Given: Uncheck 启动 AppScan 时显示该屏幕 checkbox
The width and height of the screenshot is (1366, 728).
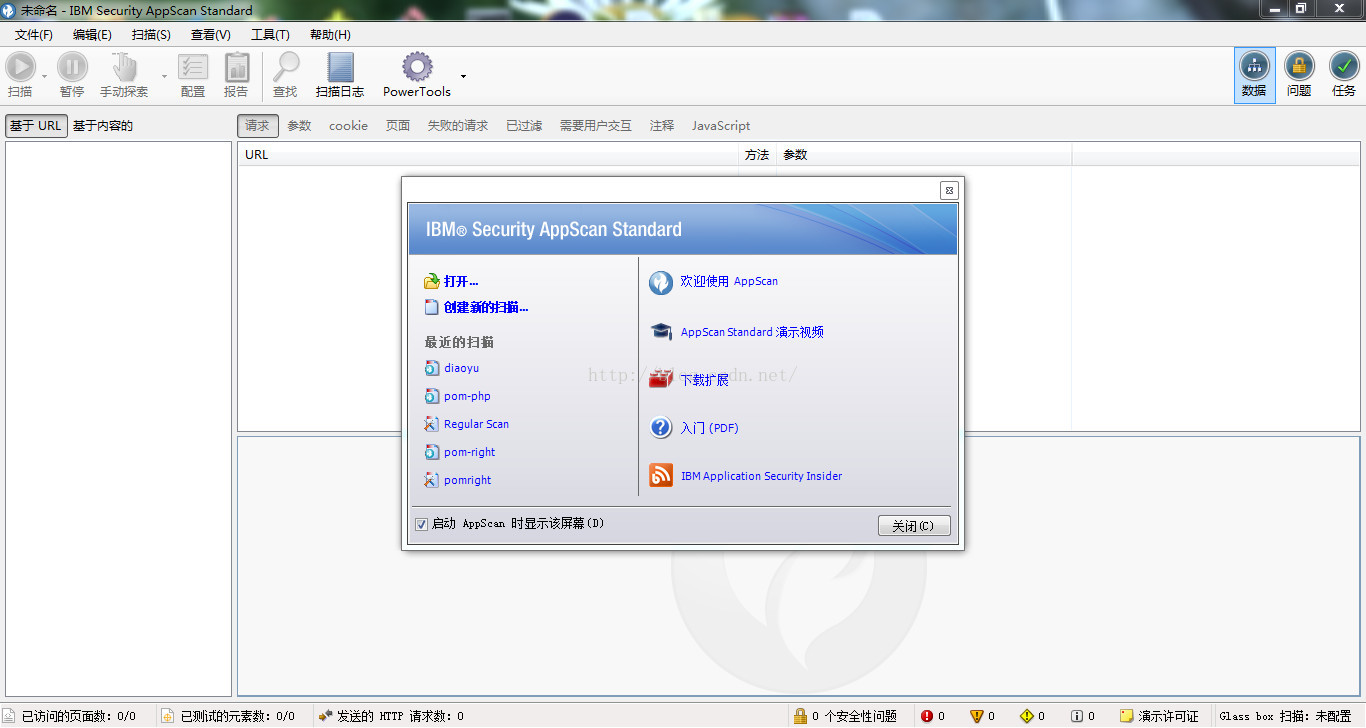Looking at the screenshot, I should [x=421, y=524].
